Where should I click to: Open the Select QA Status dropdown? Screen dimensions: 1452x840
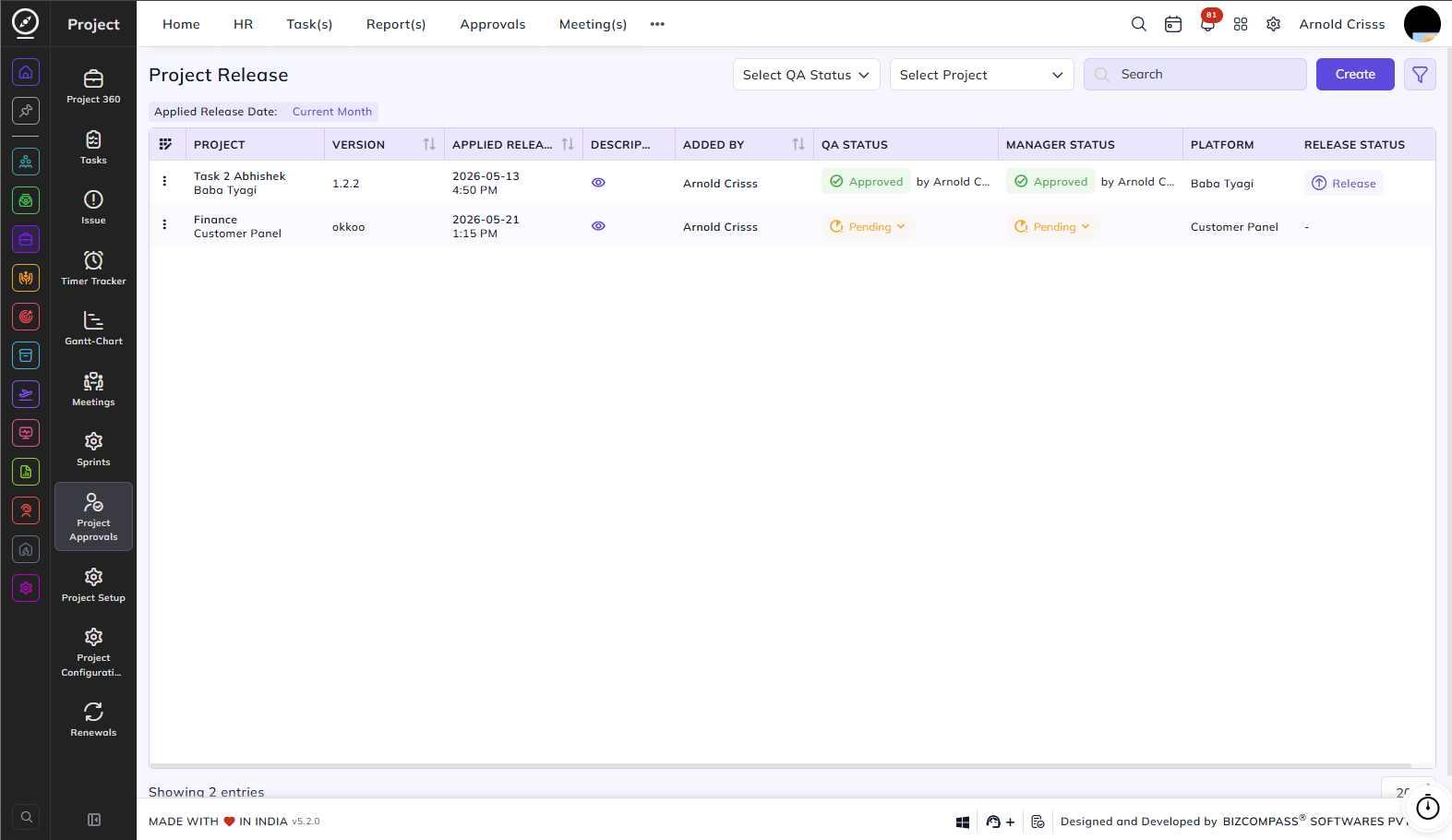pyautogui.click(x=806, y=75)
